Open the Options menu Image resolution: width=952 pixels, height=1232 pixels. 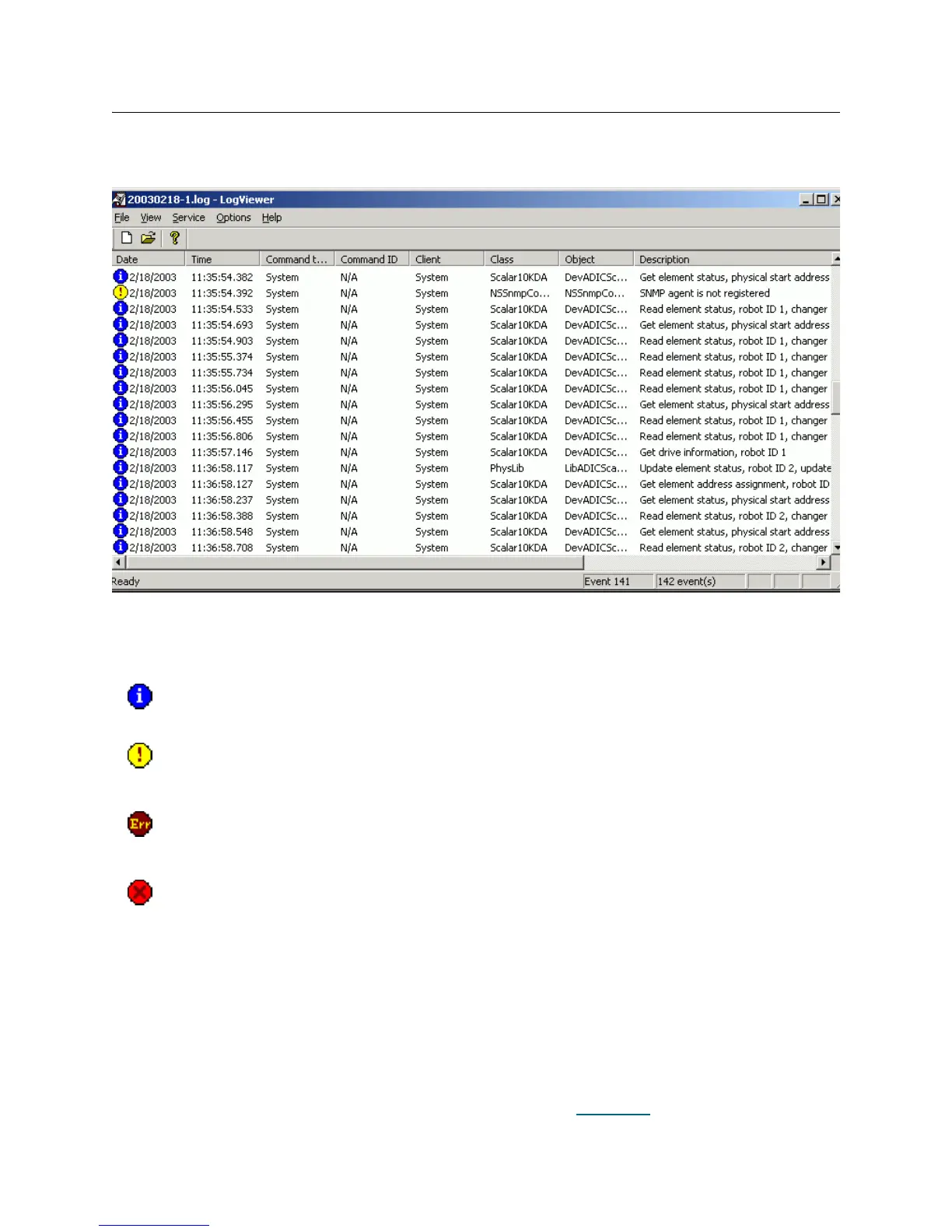click(233, 218)
